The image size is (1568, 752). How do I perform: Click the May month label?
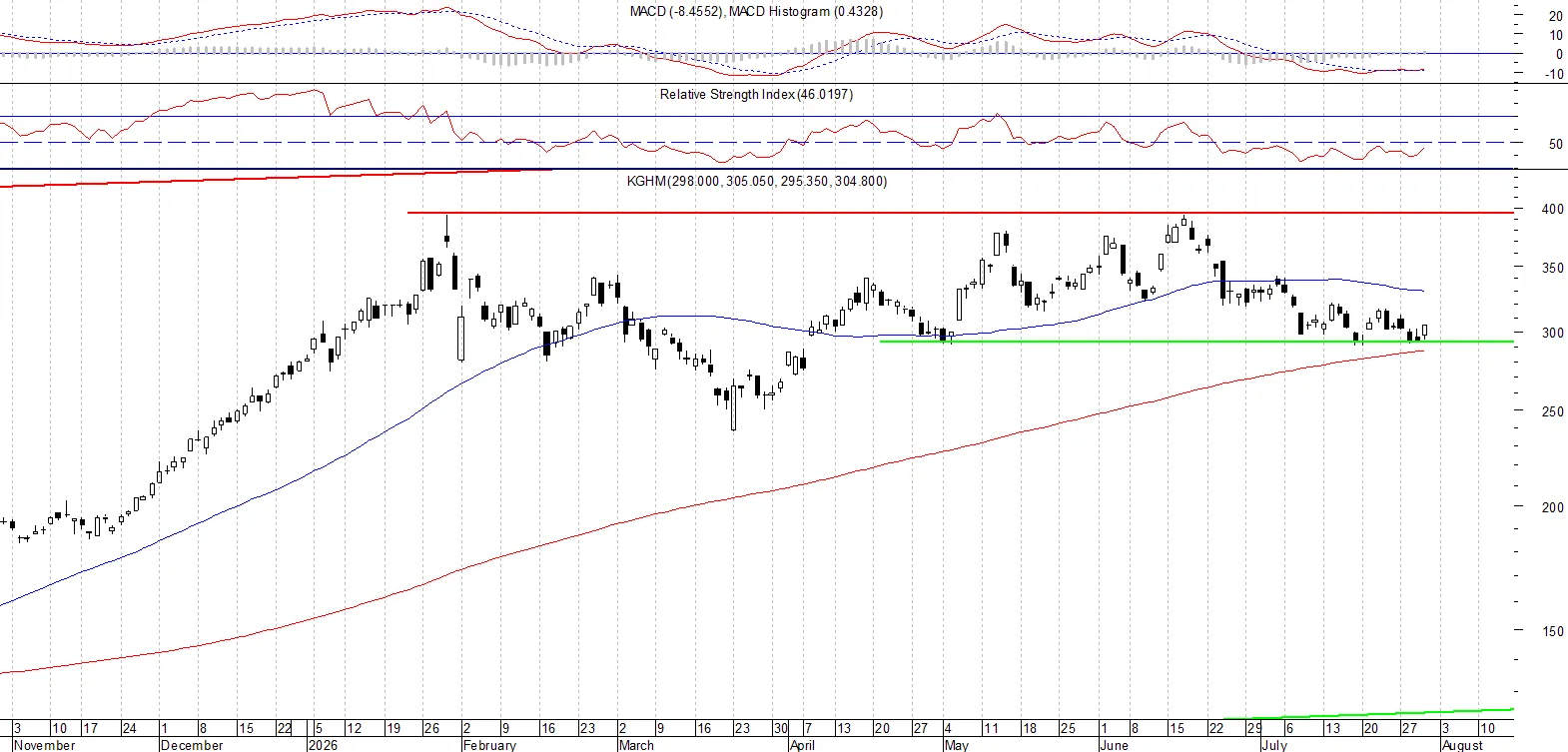[957, 745]
